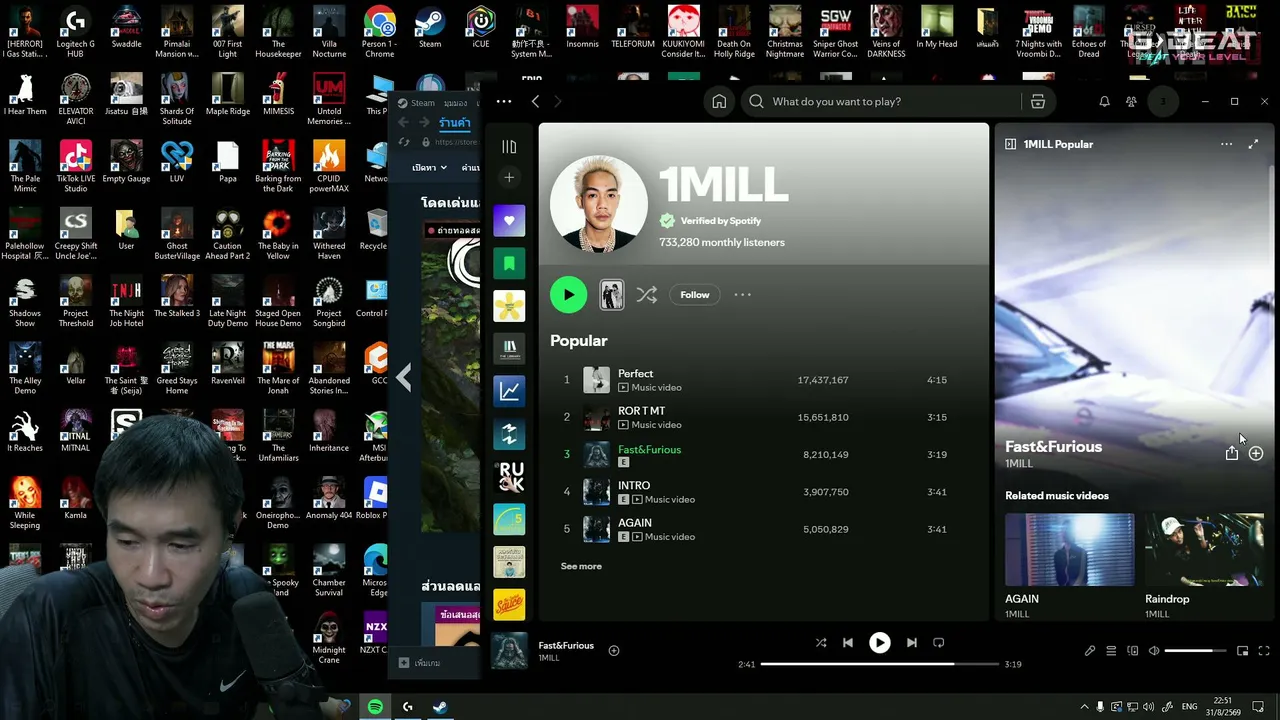Follow the artist 1MILL
The width and height of the screenshot is (1280, 720).
tap(695, 295)
